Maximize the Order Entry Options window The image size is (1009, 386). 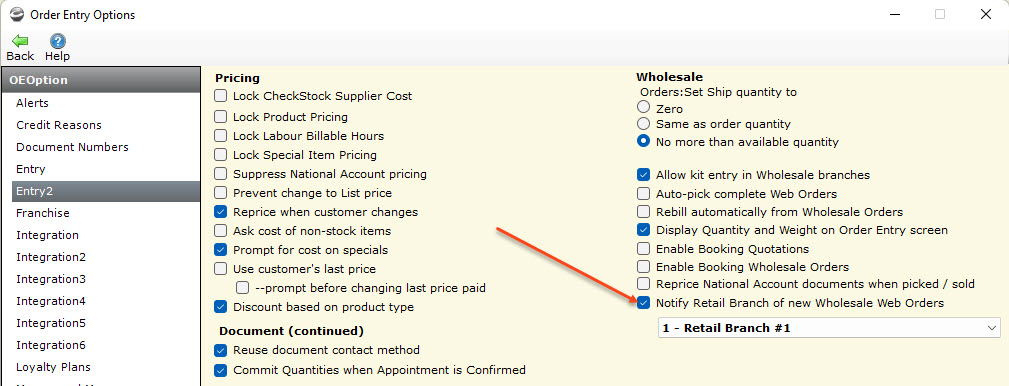(x=940, y=14)
